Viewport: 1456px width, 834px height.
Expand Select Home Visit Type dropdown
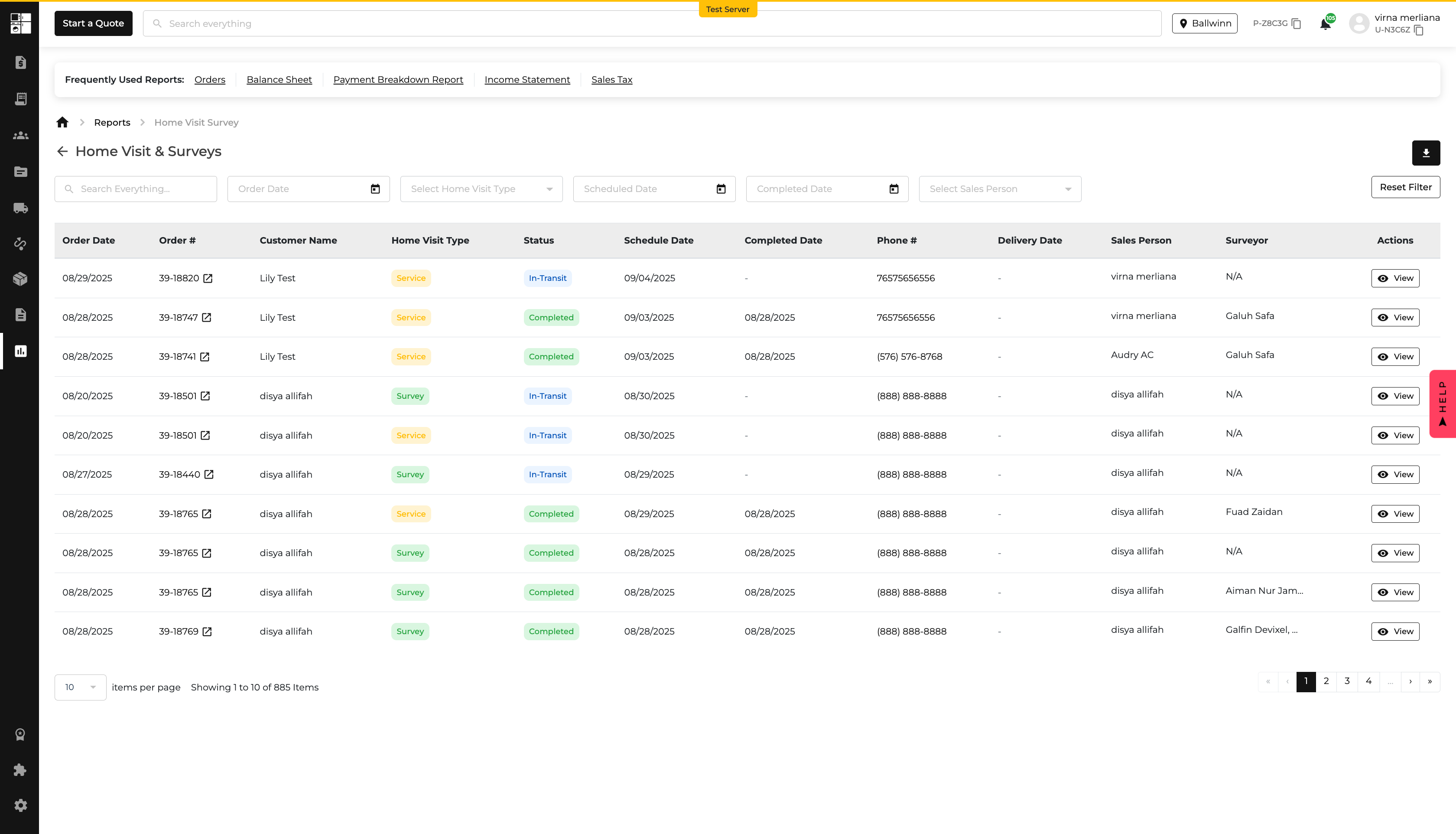point(481,189)
